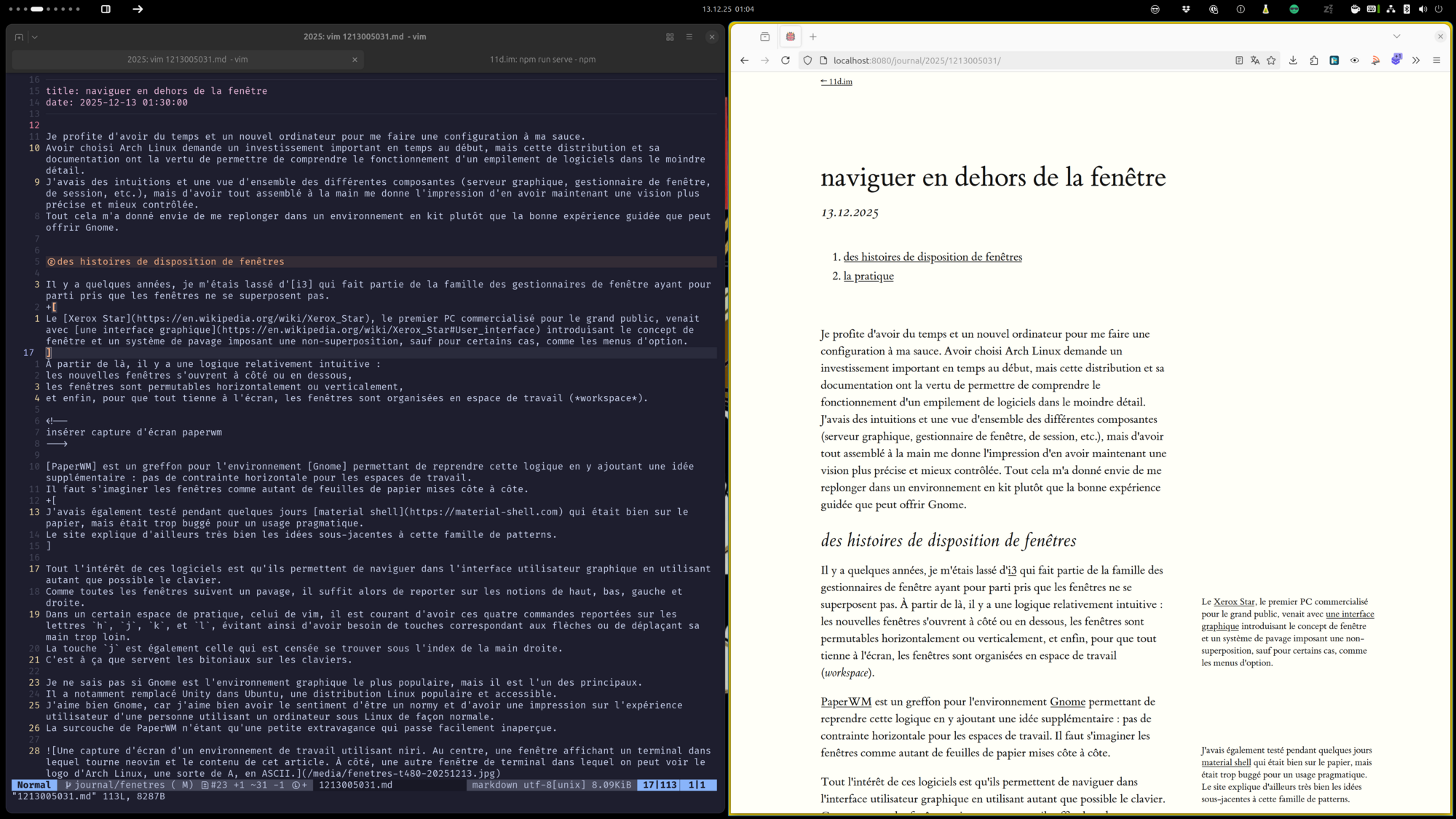Toggle reader view for the page
The image size is (1456, 819).
(x=1238, y=60)
